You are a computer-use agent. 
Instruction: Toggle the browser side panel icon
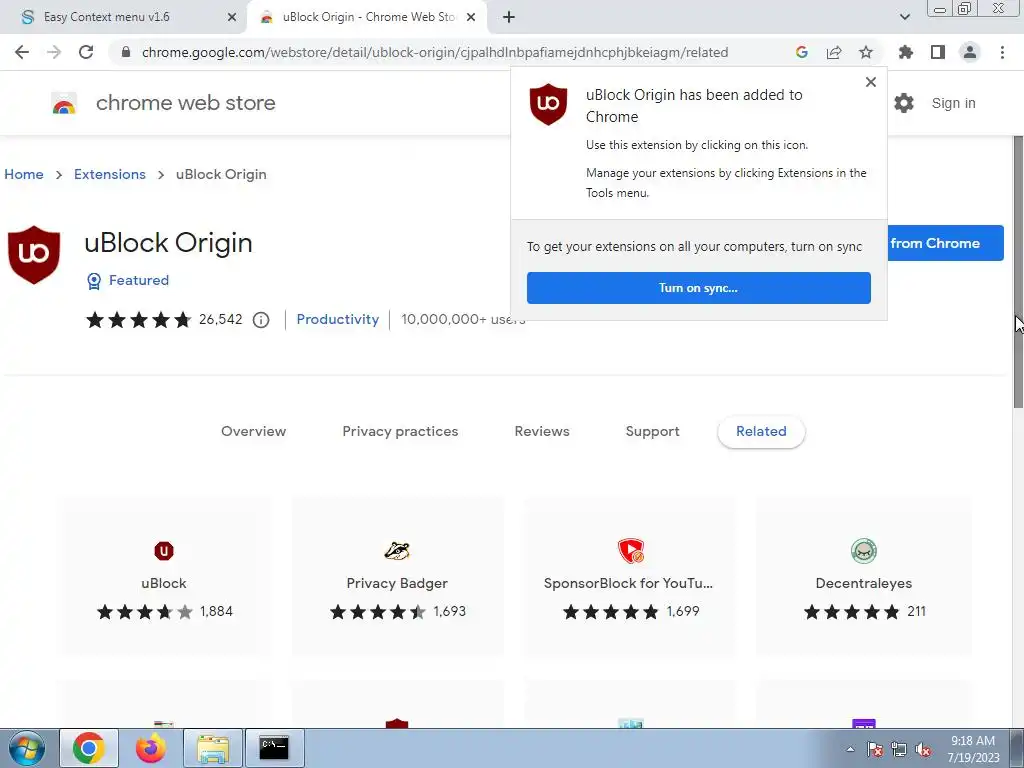click(938, 52)
